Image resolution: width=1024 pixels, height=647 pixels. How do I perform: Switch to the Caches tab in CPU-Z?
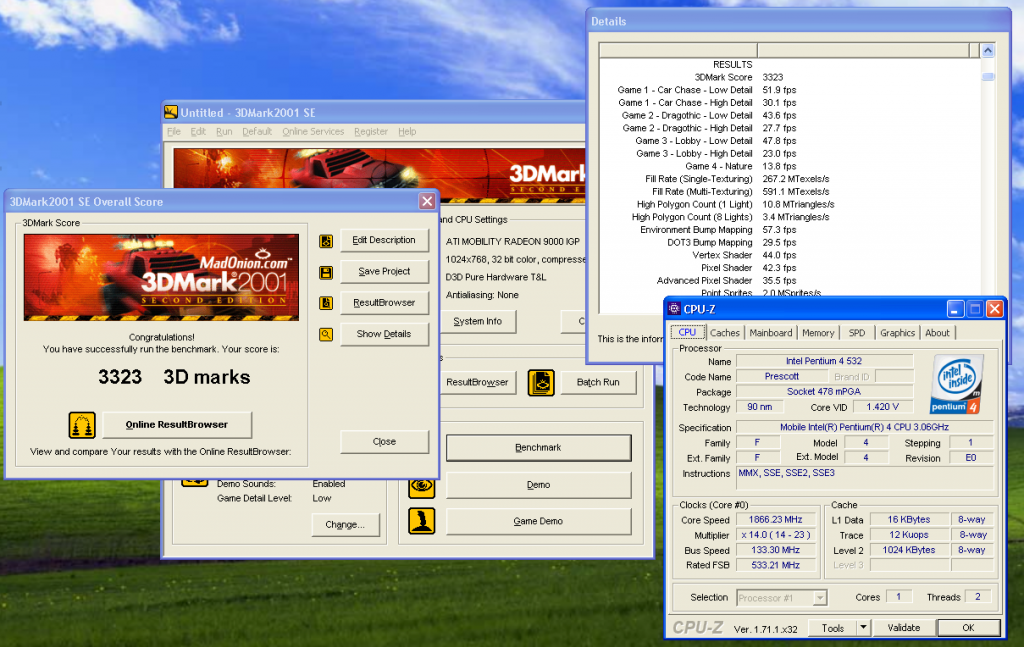coord(725,333)
